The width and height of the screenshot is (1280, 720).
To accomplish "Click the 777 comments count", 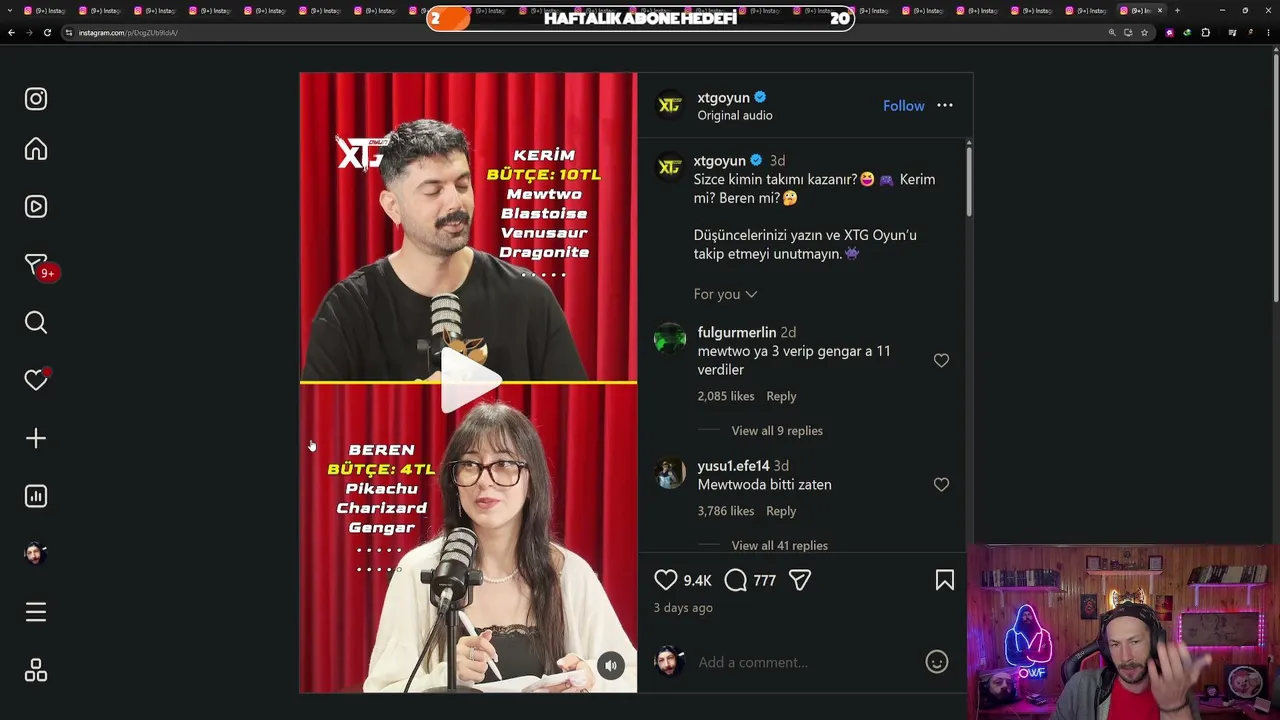I will point(765,580).
